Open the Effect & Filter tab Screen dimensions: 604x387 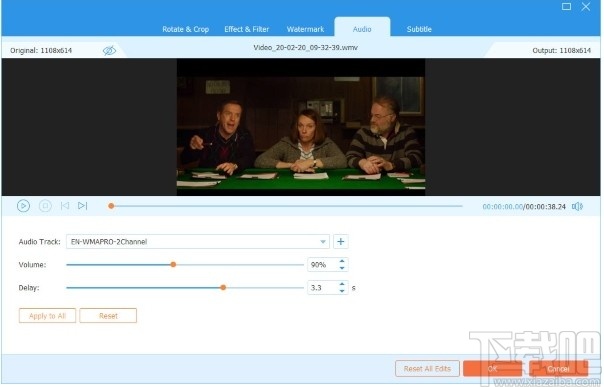247,29
